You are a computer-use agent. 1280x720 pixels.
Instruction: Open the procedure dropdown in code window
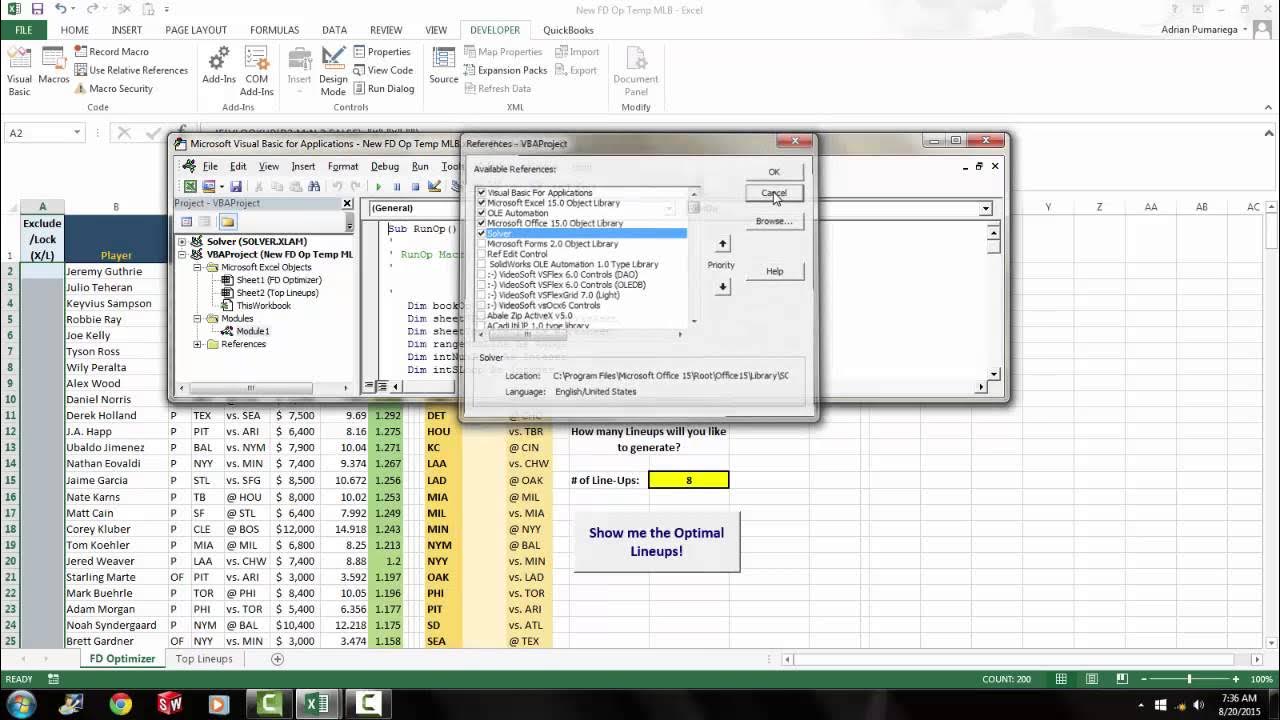click(x=985, y=208)
